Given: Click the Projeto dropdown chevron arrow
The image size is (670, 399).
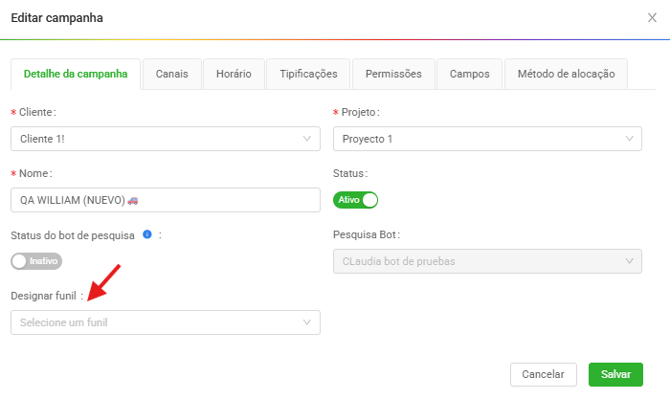Looking at the screenshot, I should click(629, 138).
